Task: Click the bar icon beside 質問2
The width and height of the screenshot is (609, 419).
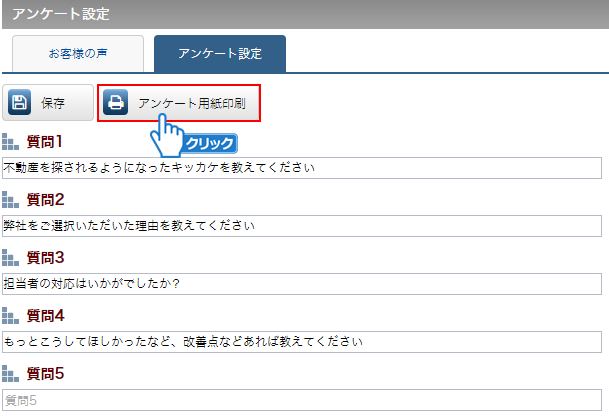Action: pyautogui.click(x=11, y=200)
